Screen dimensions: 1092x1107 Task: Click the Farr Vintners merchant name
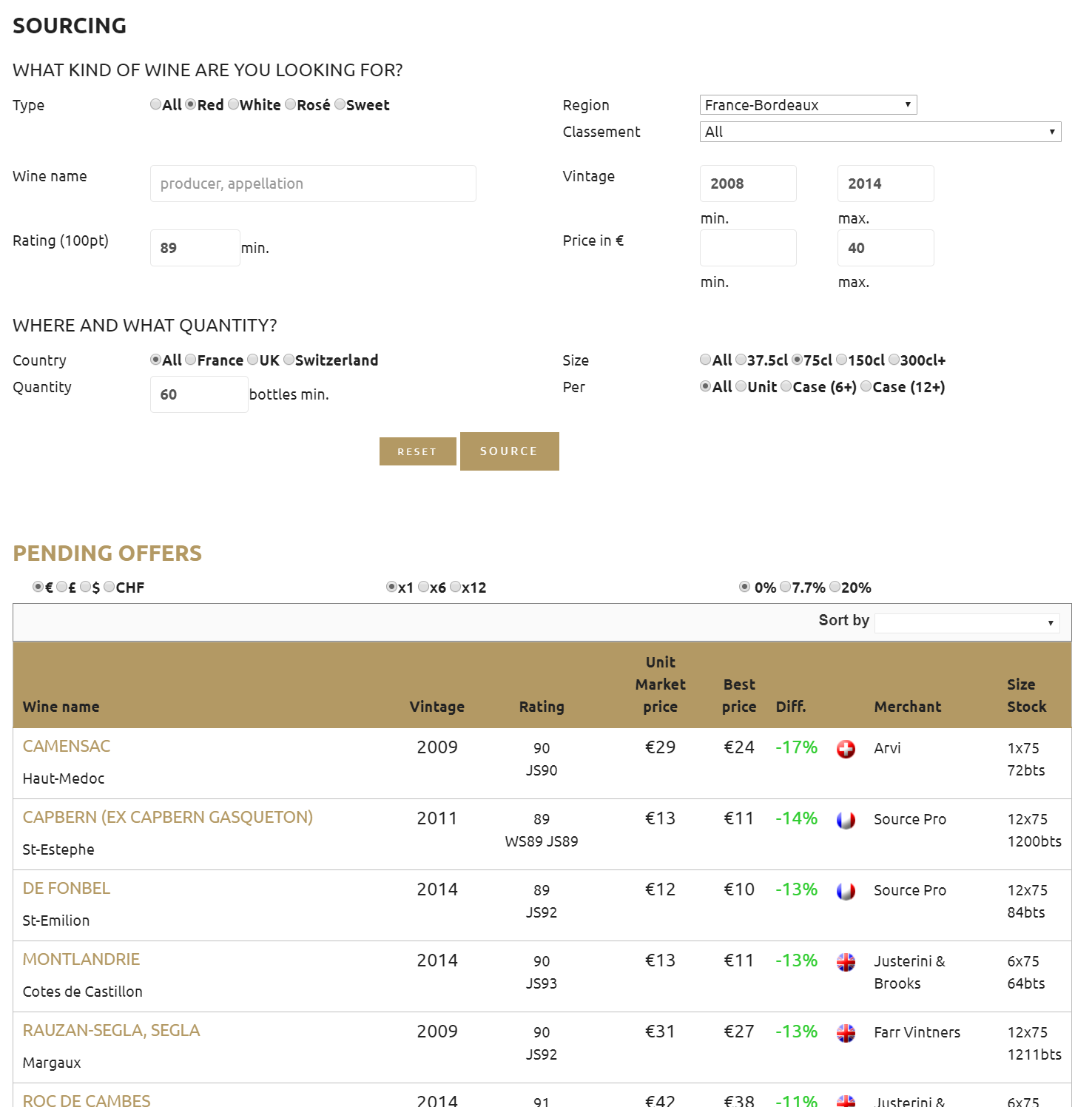pos(917,1032)
